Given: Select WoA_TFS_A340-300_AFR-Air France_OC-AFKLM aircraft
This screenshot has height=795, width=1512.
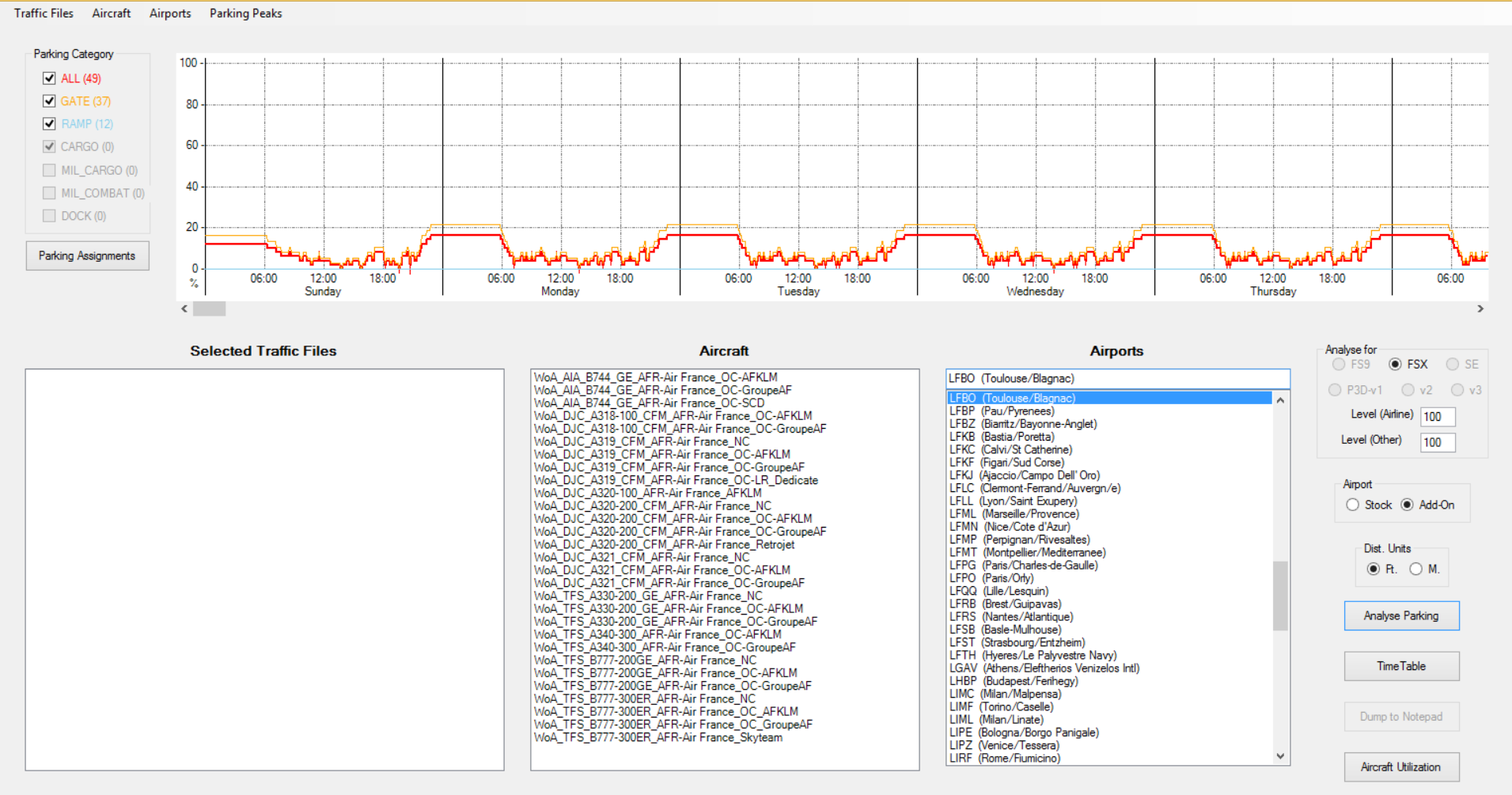Looking at the screenshot, I should pos(725,634).
